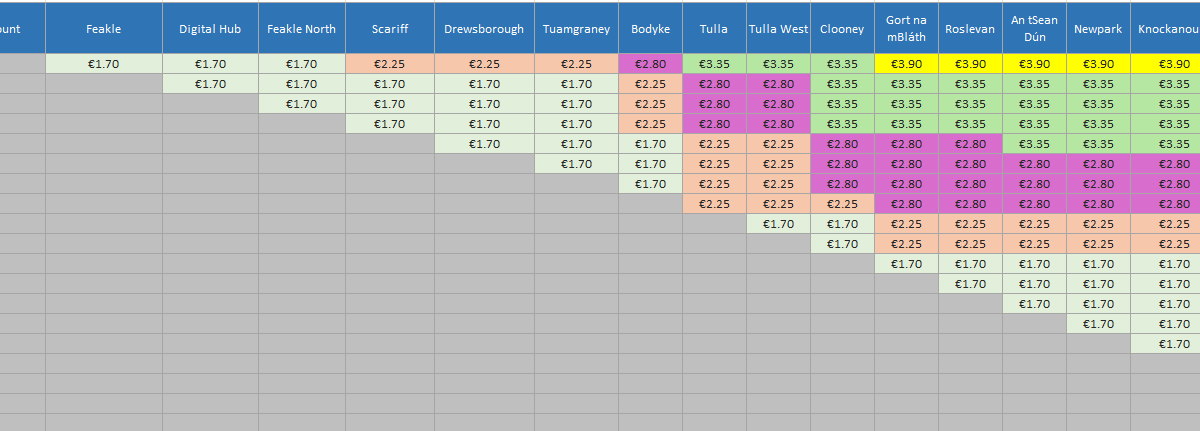1200x431 pixels.
Task: Click the yellow €3.90 cell under Newpark
Action: (1098, 64)
